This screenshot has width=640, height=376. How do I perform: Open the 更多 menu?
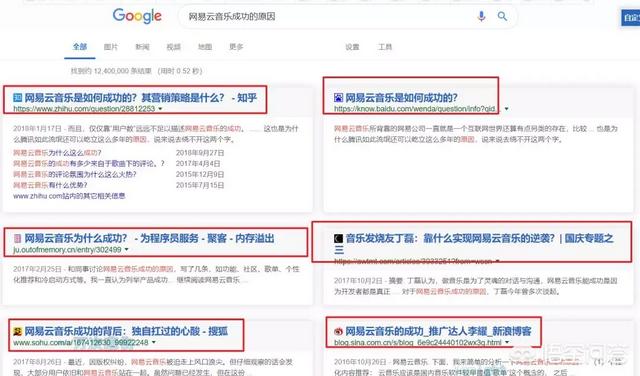coord(236,47)
